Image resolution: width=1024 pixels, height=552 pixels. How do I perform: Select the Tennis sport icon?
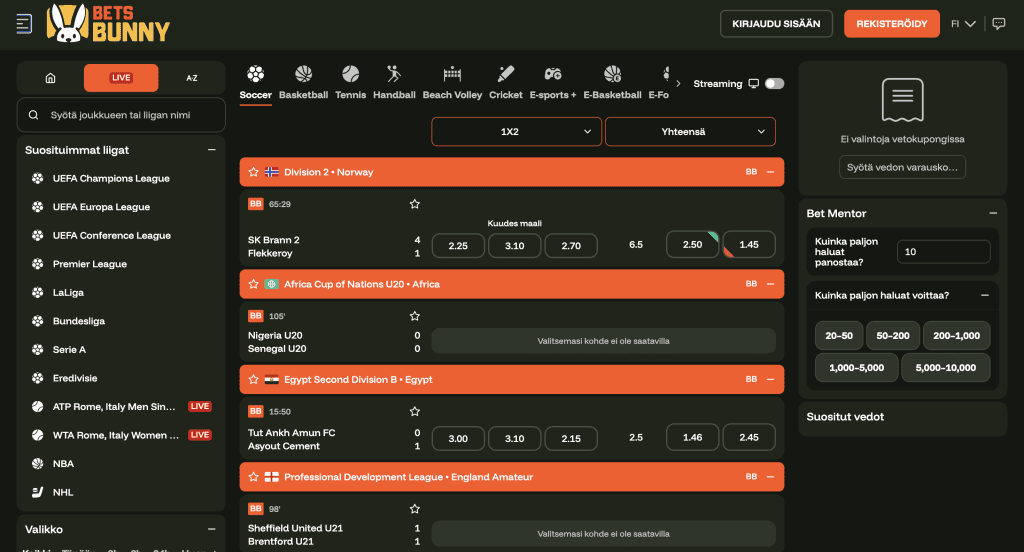[351, 74]
